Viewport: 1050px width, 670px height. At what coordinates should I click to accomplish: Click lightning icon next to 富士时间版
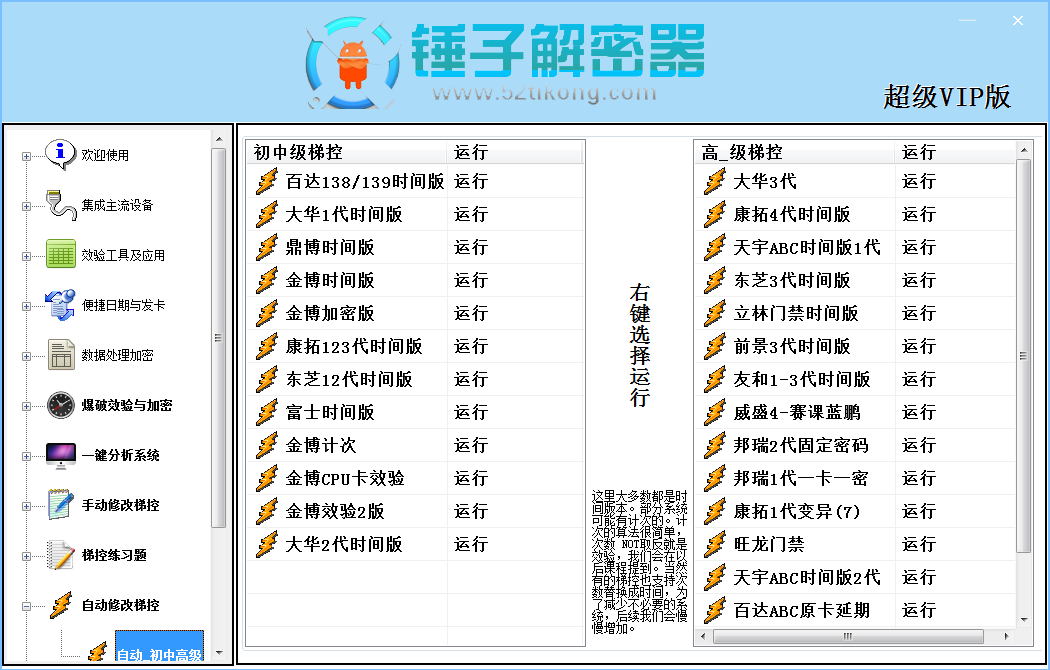click(267, 412)
